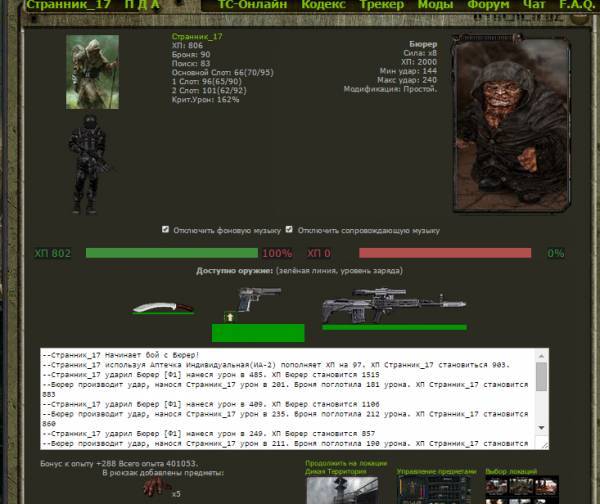Open the Форум link
This screenshot has width=600, height=504.
coord(487,5)
